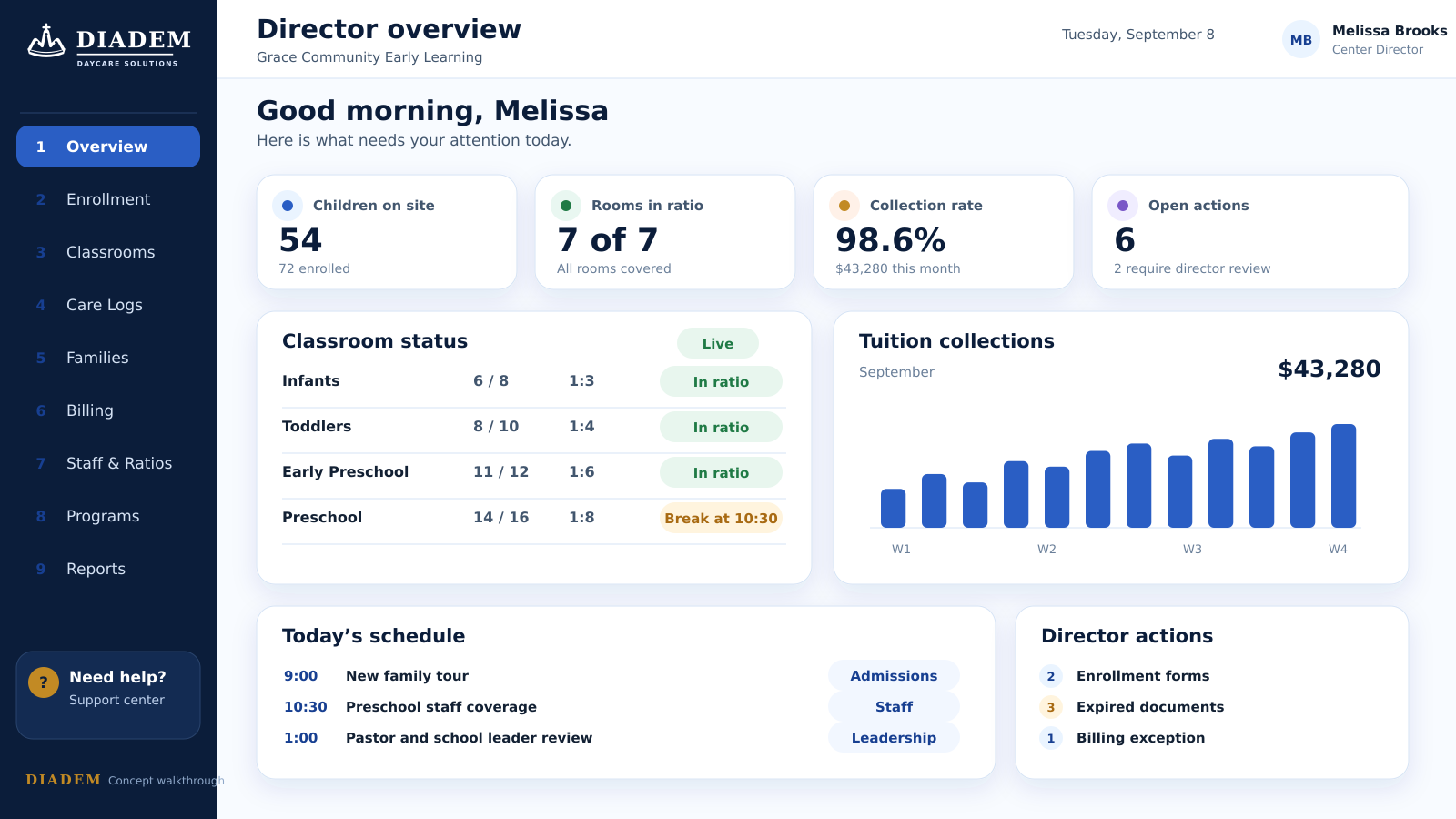Click the Expired documents count badge
The height and width of the screenshot is (819, 1456).
click(x=1051, y=707)
